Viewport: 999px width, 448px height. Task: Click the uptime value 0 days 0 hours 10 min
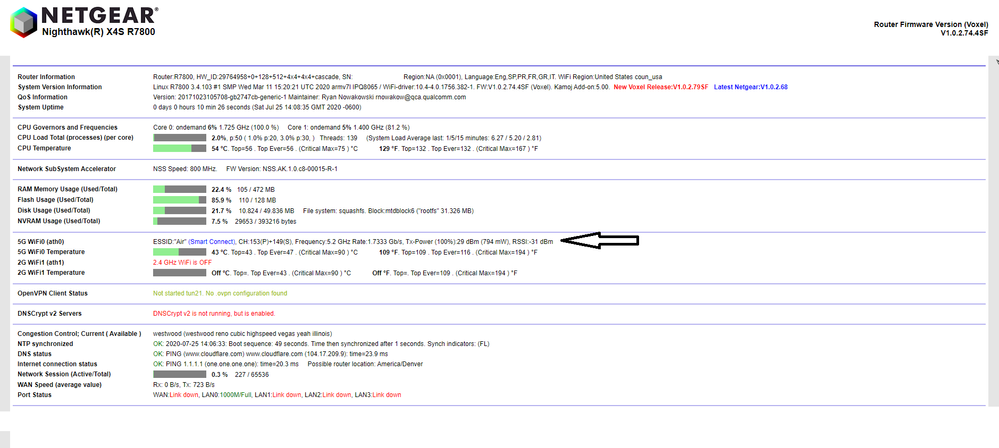pyautogui.click(x=257, y=107)
